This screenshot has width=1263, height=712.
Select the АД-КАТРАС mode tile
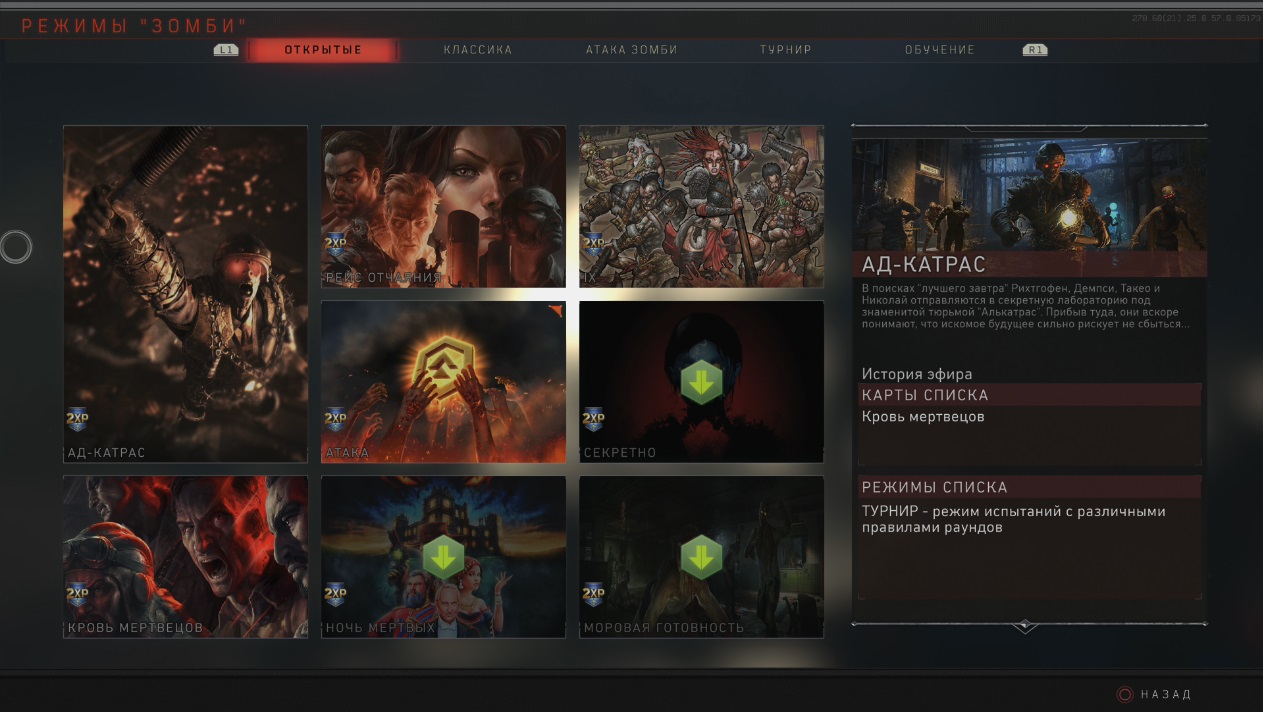(x=185, y=294)
